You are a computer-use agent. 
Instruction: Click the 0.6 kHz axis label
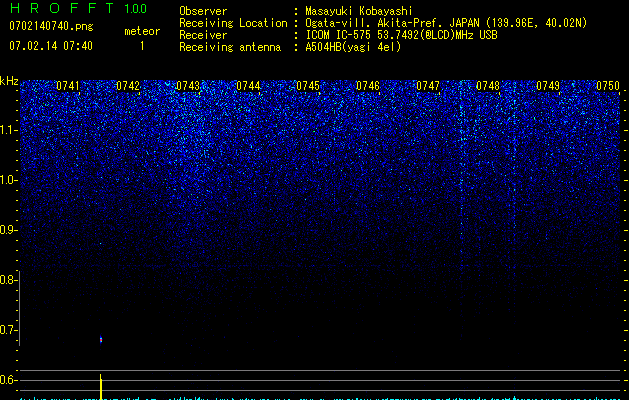(x=7, y=380)
